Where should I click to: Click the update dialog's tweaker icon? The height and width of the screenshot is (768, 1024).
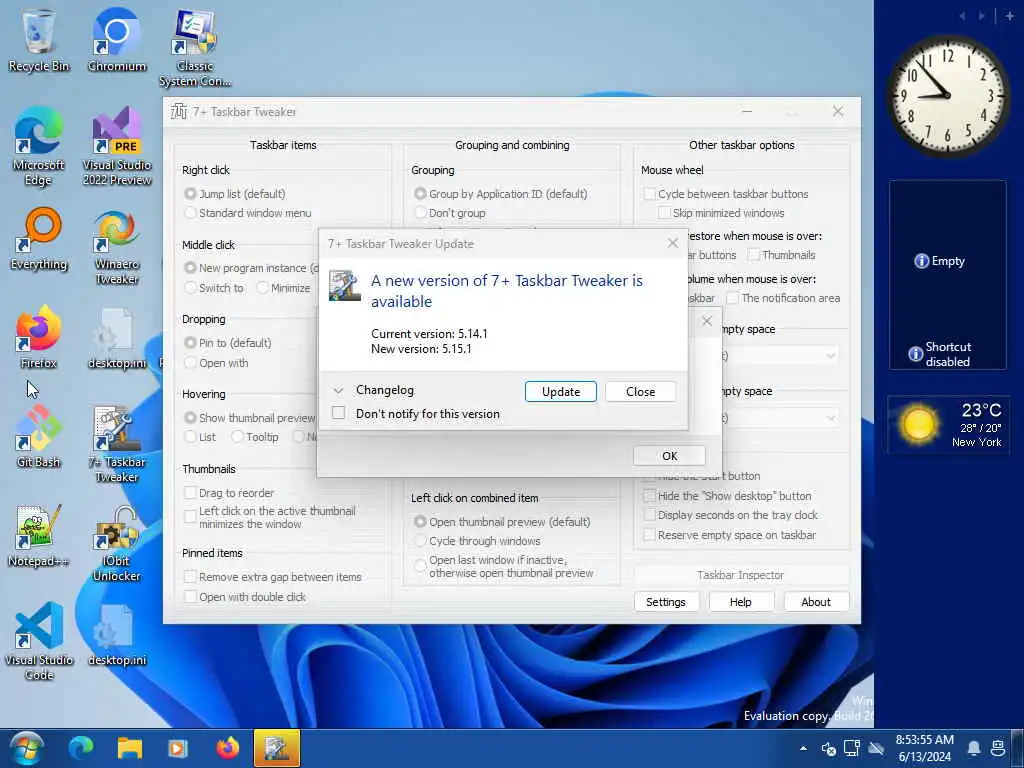pyautogui.click(x=344, y=285)
